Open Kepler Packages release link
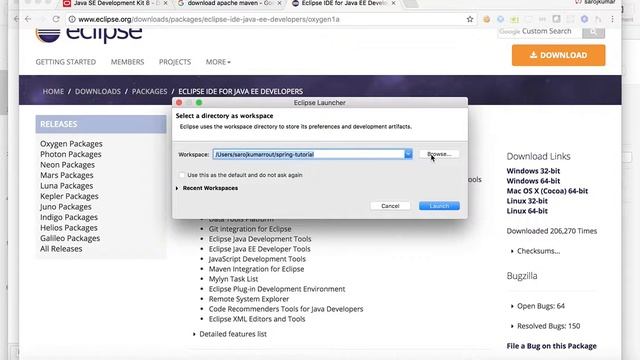The image size is (640, 360). click(69, 196)
